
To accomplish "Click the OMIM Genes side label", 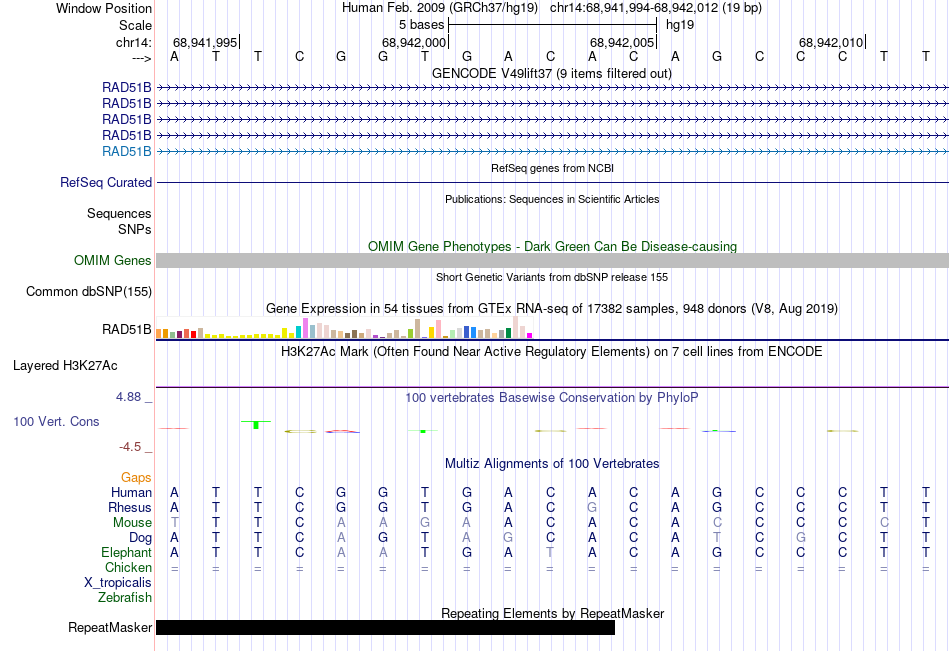I will tap(113, 261).
